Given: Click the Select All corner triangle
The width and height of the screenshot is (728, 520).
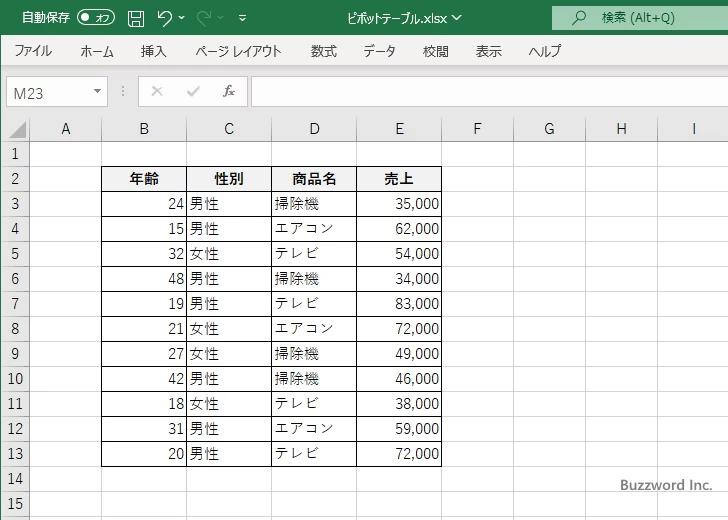Looking at the screenshot, I should tap(16, 129).
